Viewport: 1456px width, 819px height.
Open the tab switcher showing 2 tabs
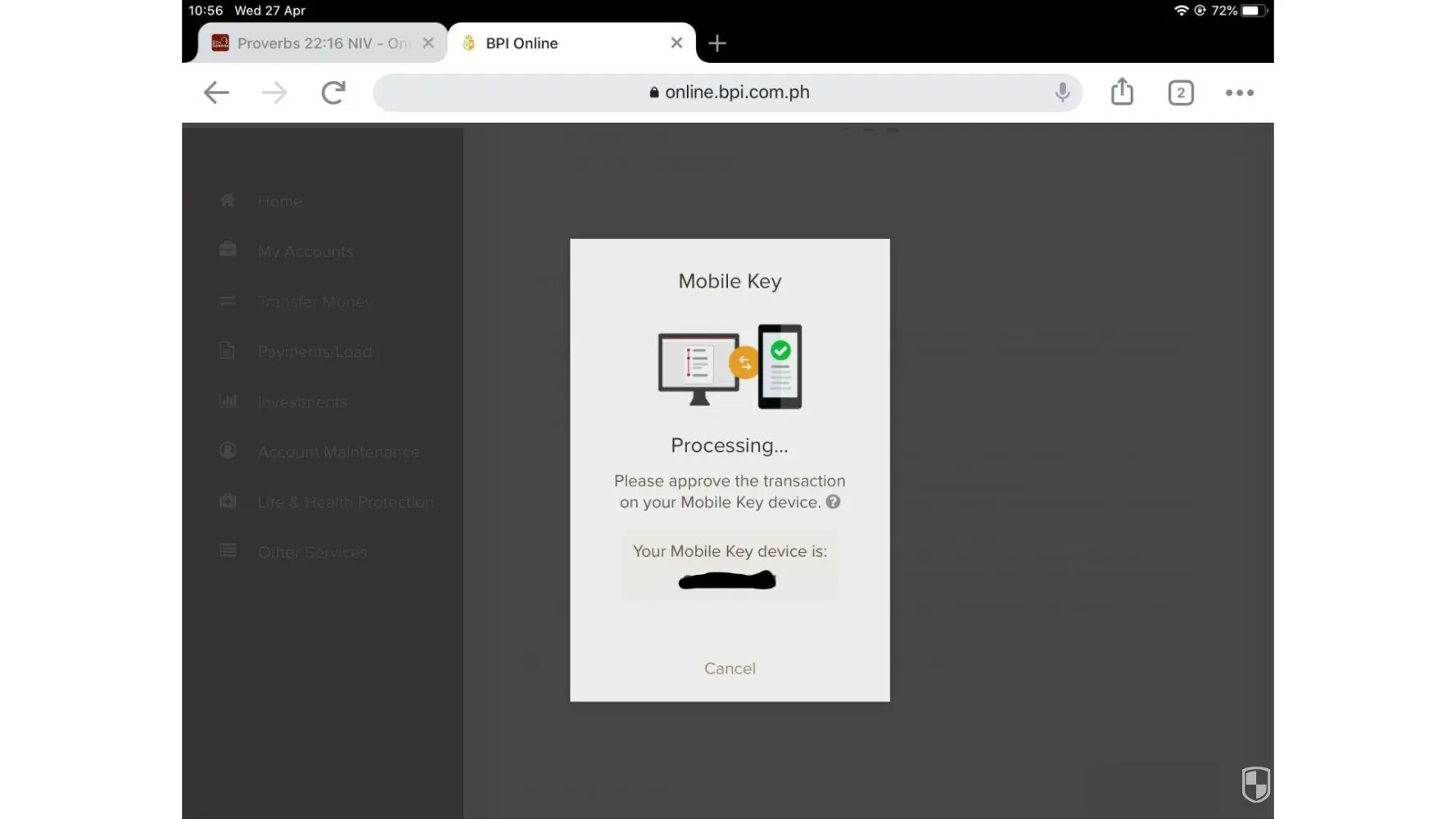(x=1181, y=93)
